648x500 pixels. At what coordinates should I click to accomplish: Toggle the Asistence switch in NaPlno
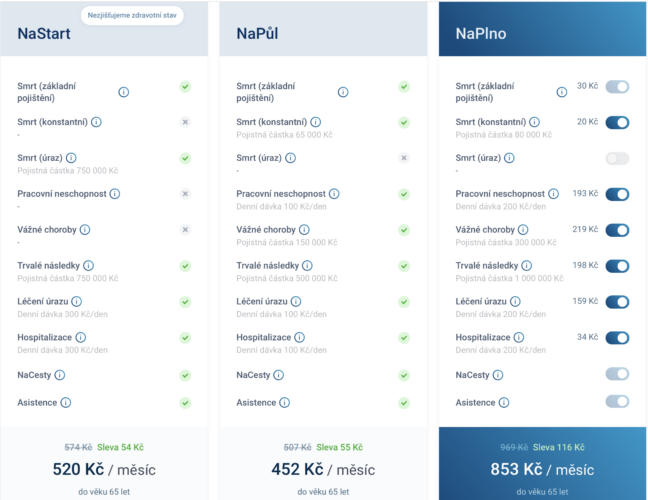(617, 401)
